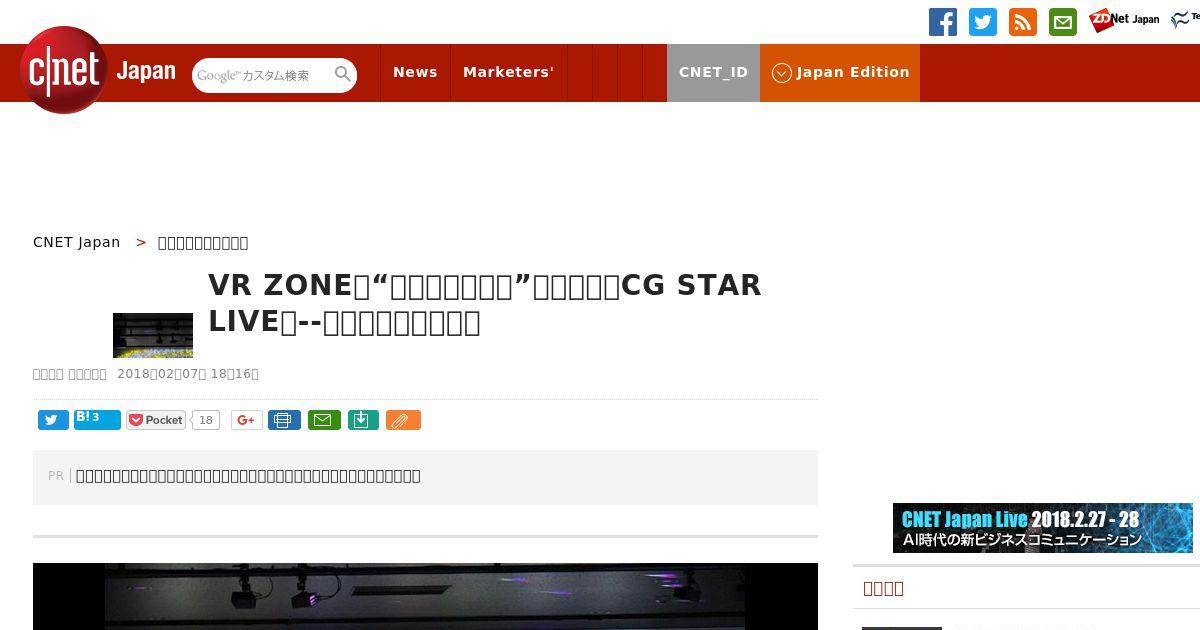This screenshot has width=1200, height=630.
Task: Share article with the Twitter button
Action: 53,420
